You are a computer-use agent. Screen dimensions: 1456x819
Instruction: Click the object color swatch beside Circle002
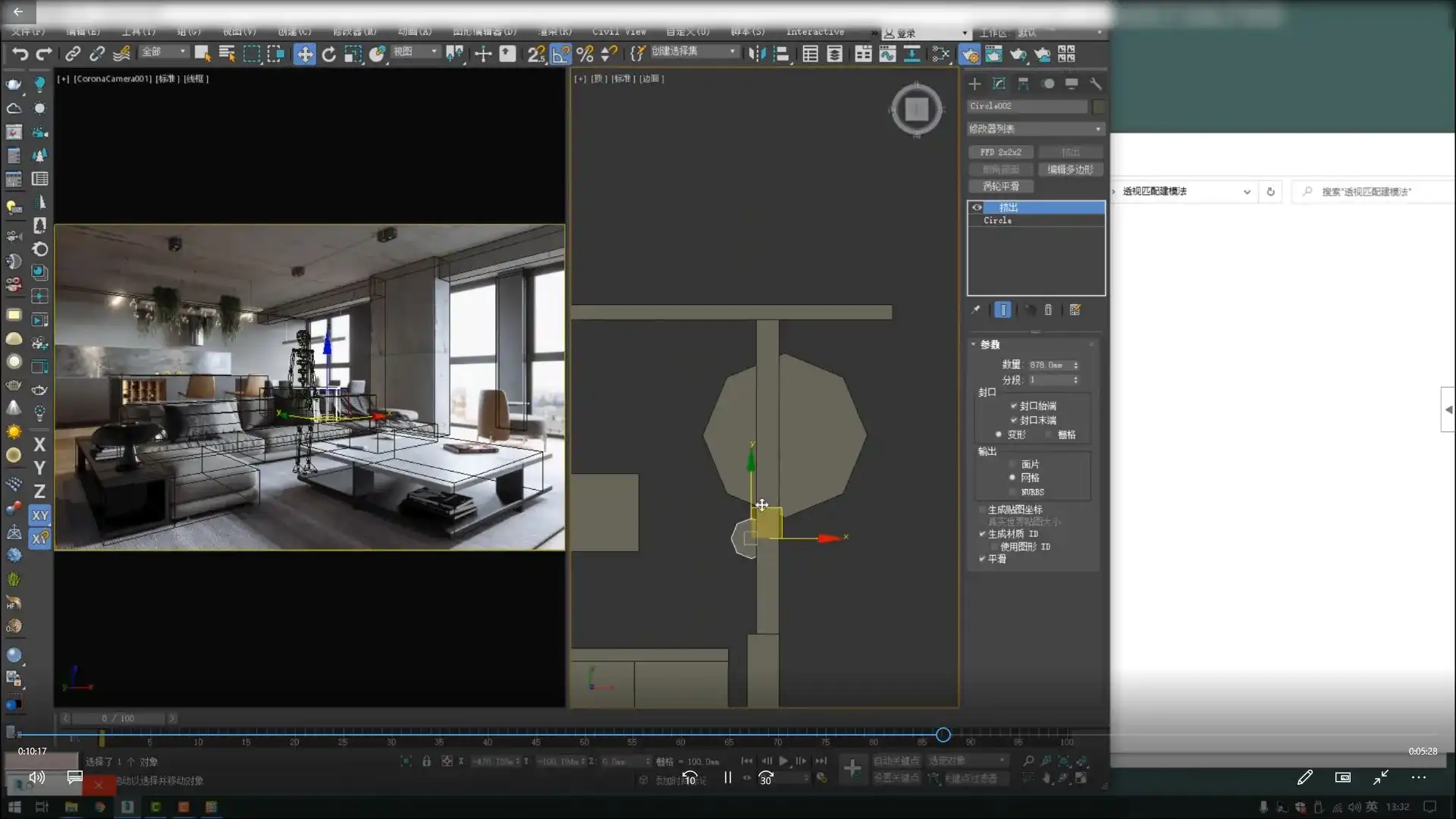[x=1098, y=106]
